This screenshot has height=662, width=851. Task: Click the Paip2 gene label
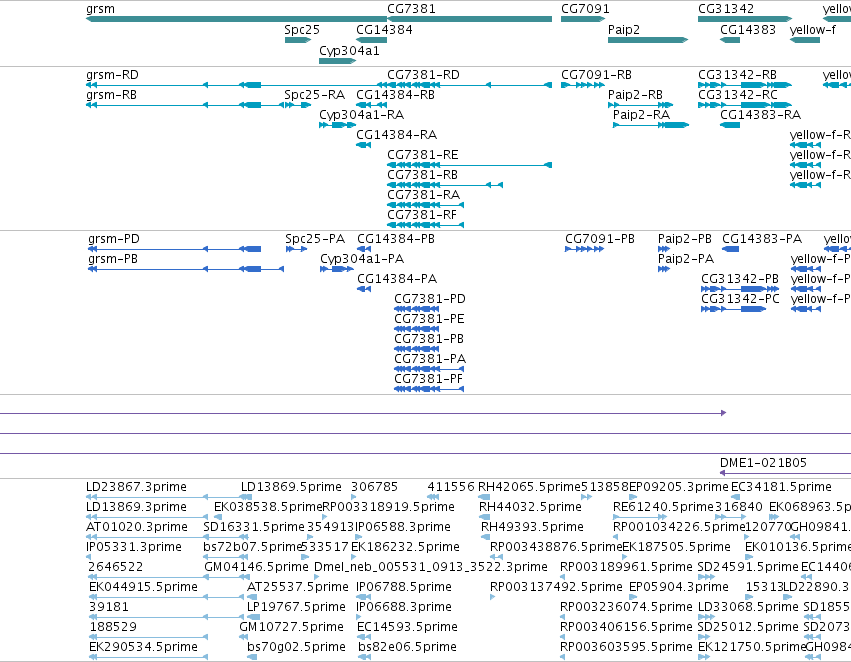[624, 30]
